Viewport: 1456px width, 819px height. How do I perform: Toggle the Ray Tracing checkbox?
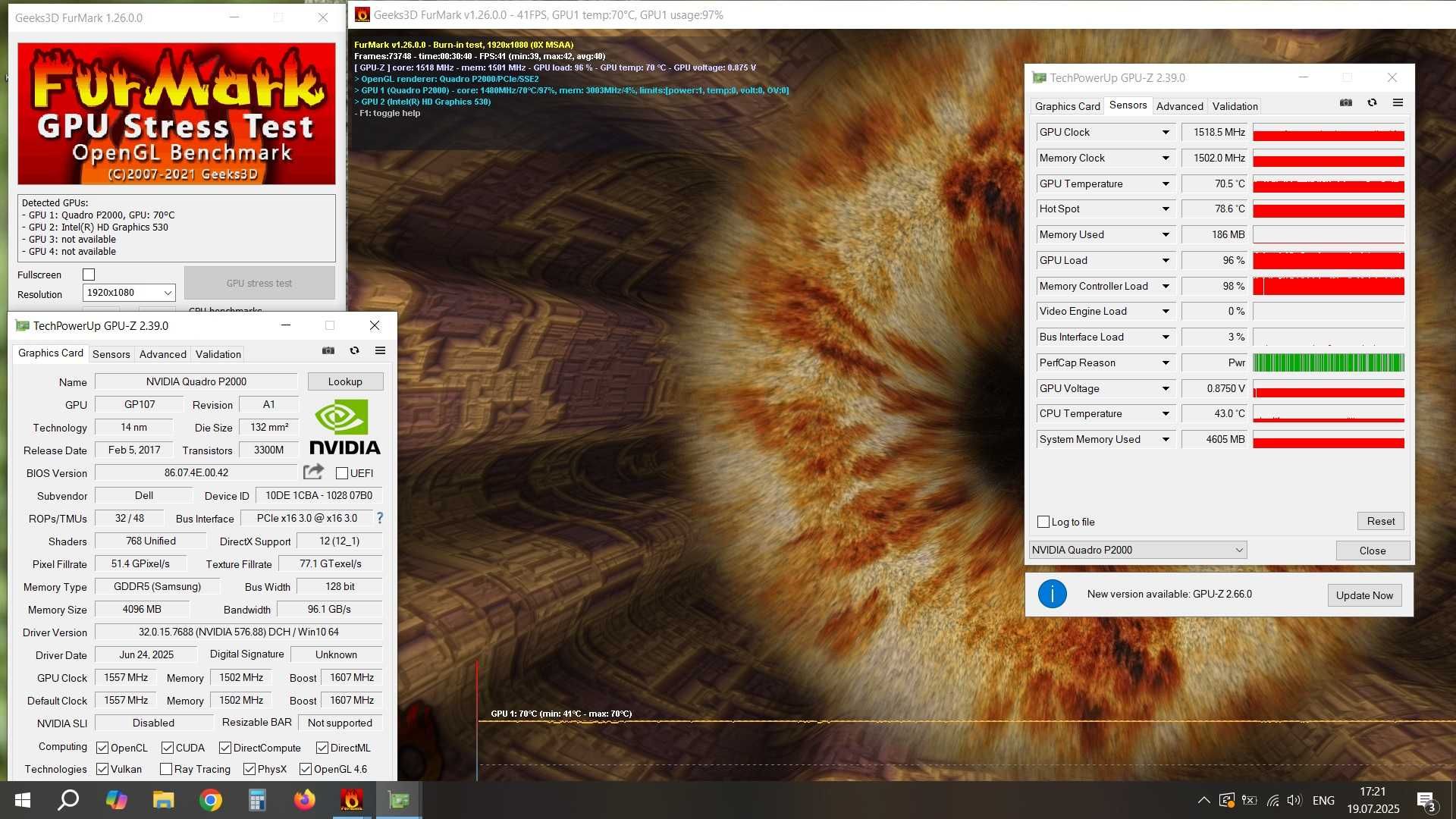166,769
